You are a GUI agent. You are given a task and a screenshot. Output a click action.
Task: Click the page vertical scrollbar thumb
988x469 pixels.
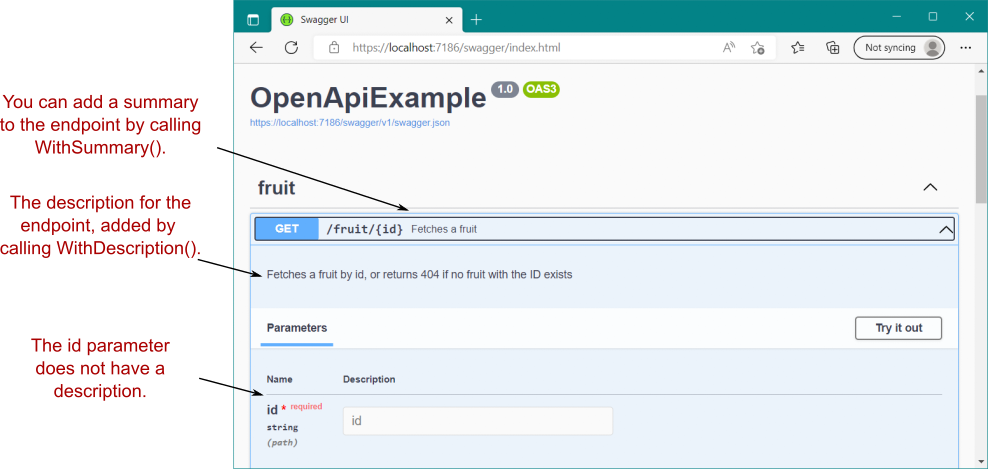(981, 149)
